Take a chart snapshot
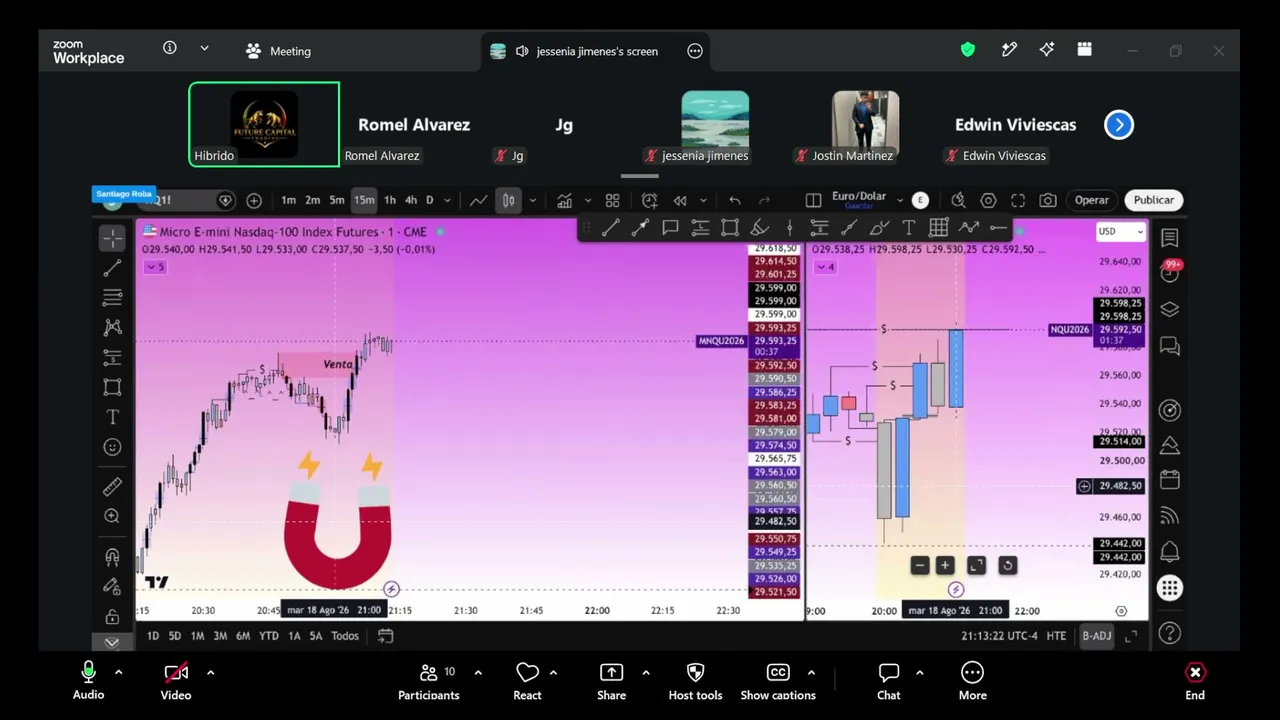The height and width of the screenshot is (720, 1280). click(x=1048, y=200)
